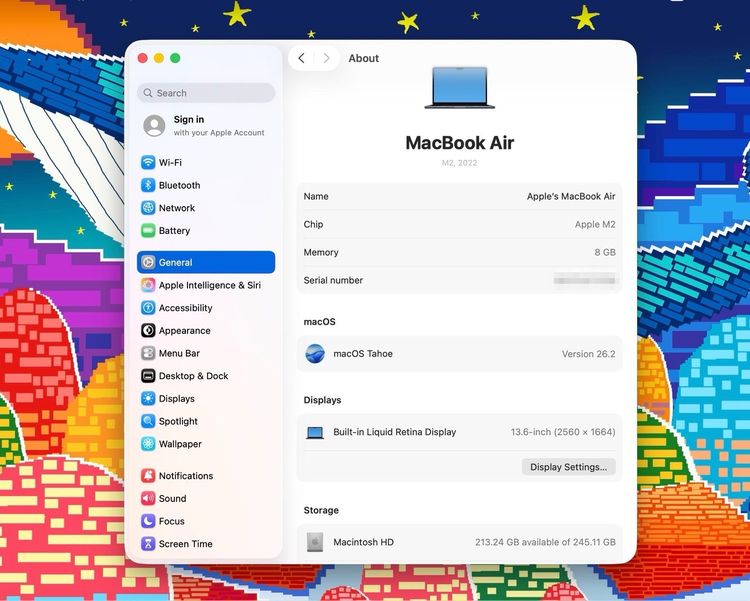Click the name value "Apple's MacBook Air"
Image resolution: width=750 pixels, height=601 pixels.
[571, 196]
